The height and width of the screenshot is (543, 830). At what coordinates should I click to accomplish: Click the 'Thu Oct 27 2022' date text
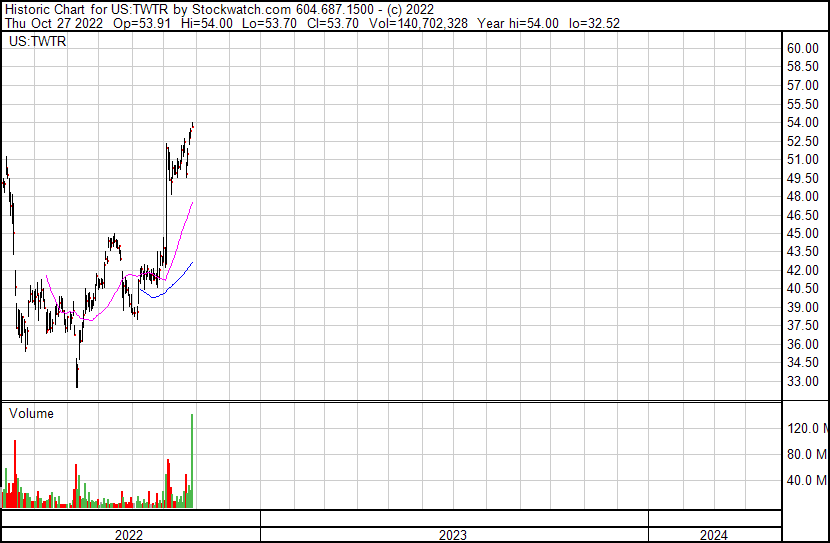click(x=54, y=23)
